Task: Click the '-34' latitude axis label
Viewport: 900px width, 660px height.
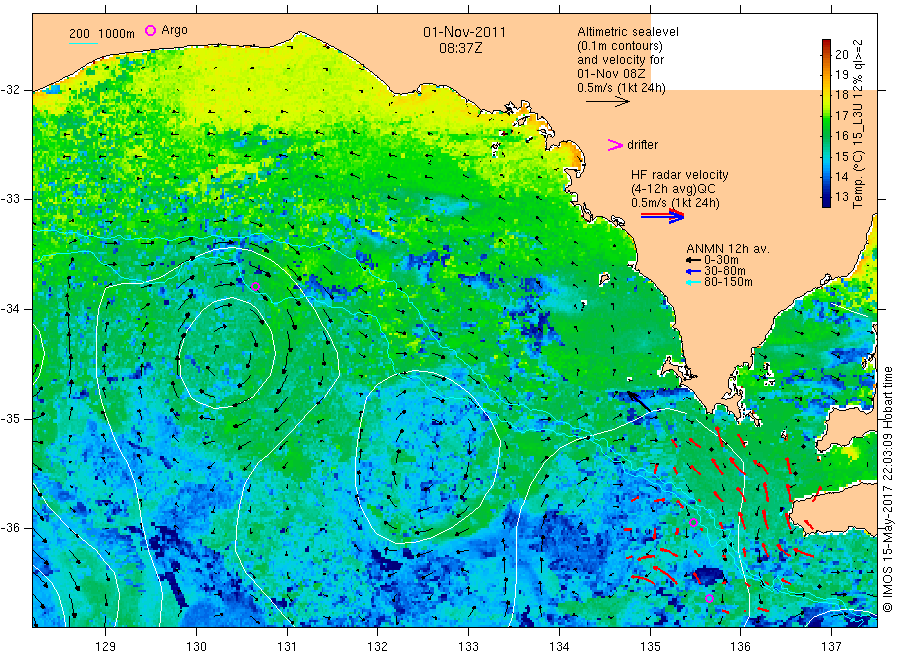Action: [x=10, y=309]
